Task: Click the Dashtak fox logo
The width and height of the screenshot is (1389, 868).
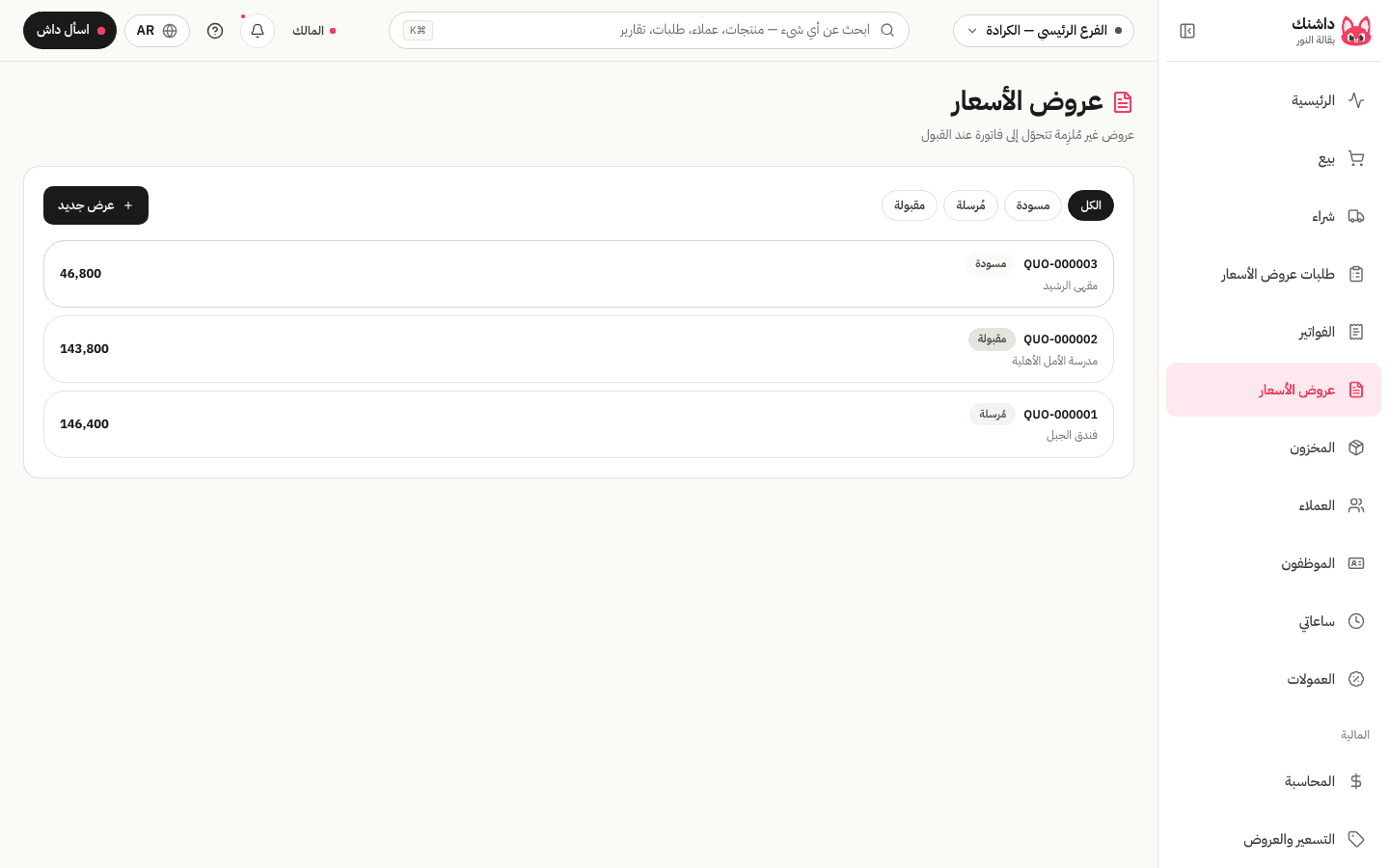Action: click(x=1356, y=31)
